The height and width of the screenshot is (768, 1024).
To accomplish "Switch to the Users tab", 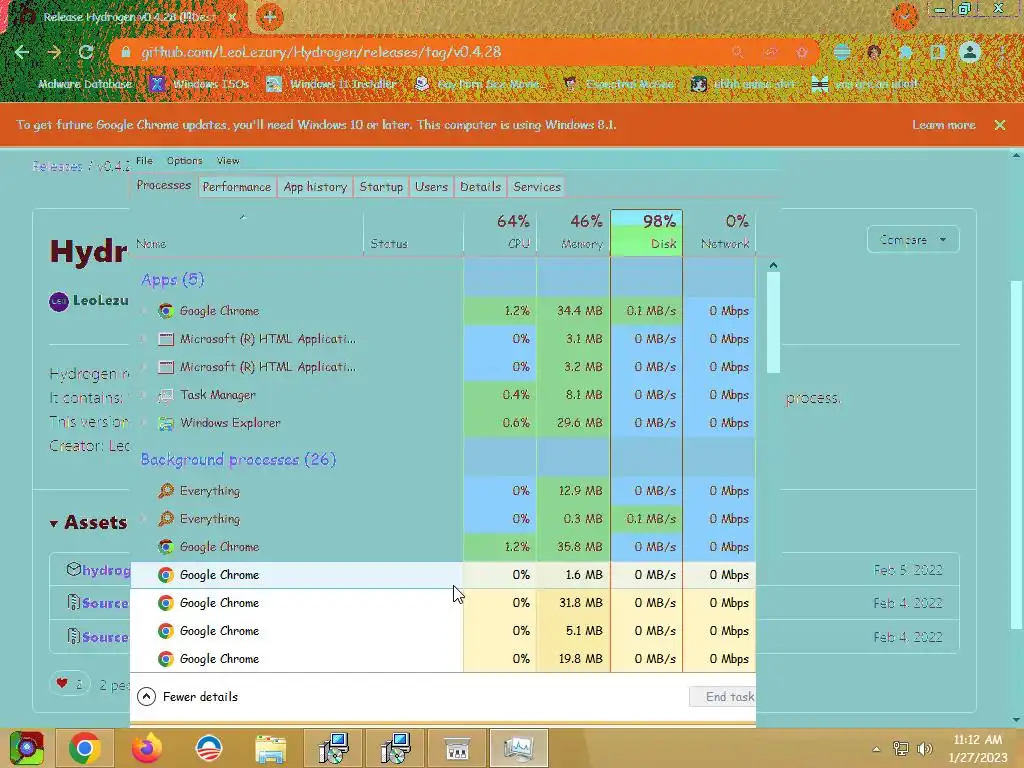I will (x=431, y=187).
